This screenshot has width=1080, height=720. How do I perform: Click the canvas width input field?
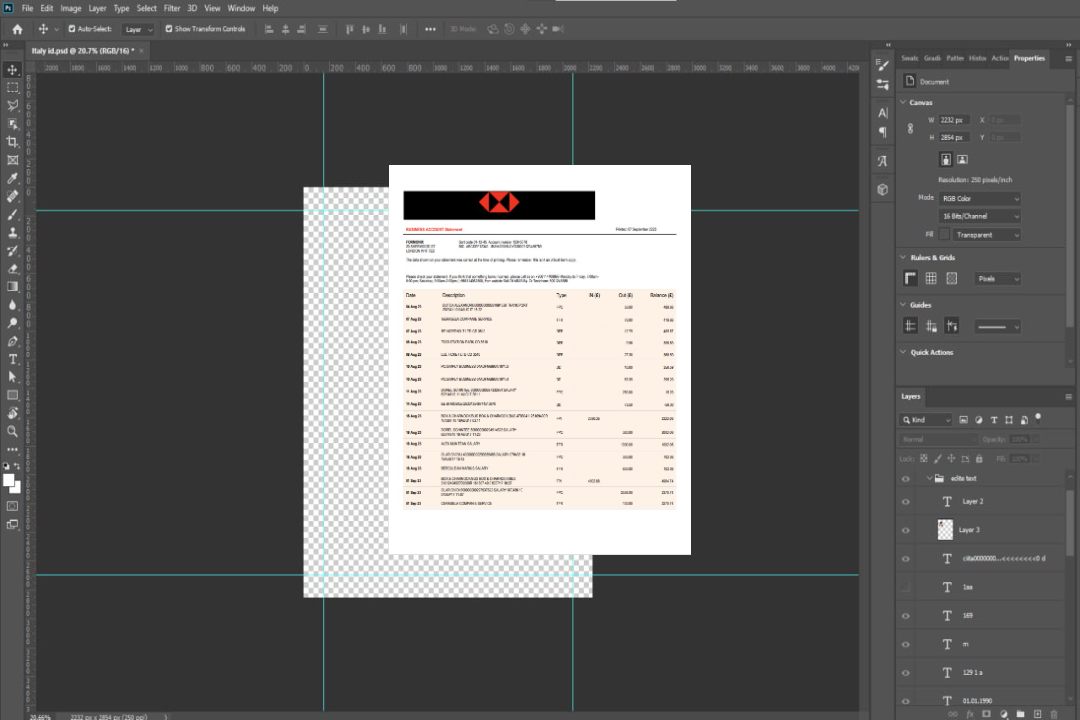tap(954, 120)
